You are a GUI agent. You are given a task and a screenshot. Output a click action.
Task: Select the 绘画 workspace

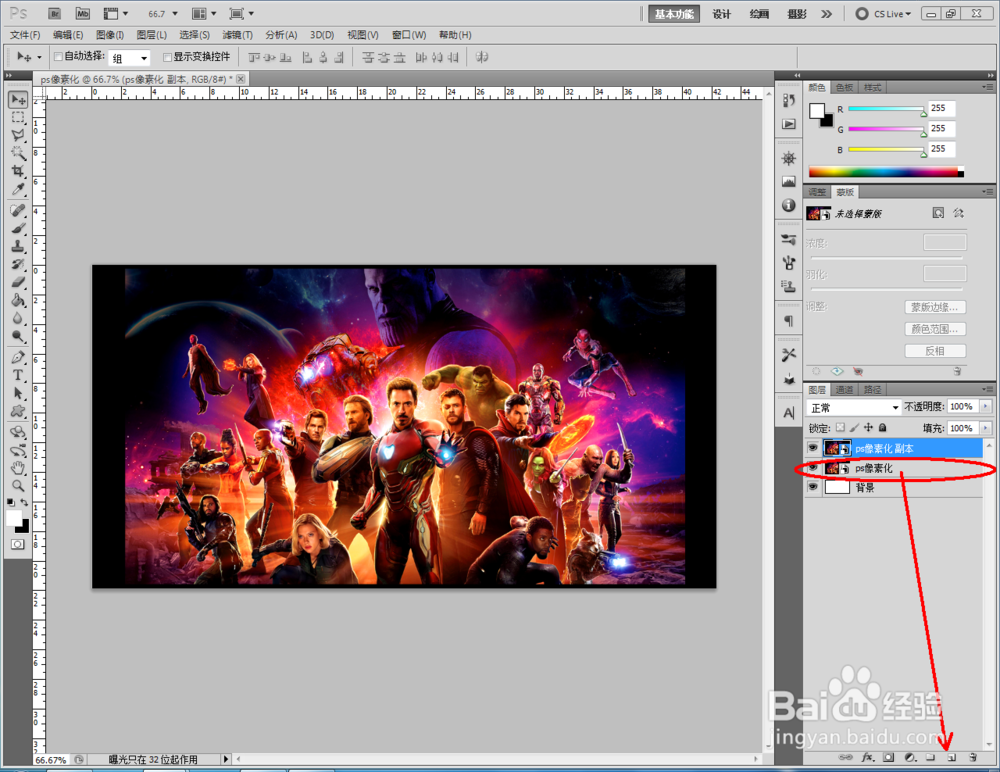point(759,14)
